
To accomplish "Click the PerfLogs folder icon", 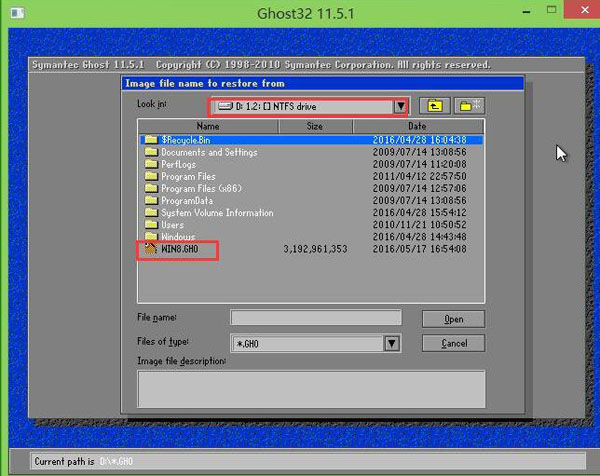I will coord(151,164).
